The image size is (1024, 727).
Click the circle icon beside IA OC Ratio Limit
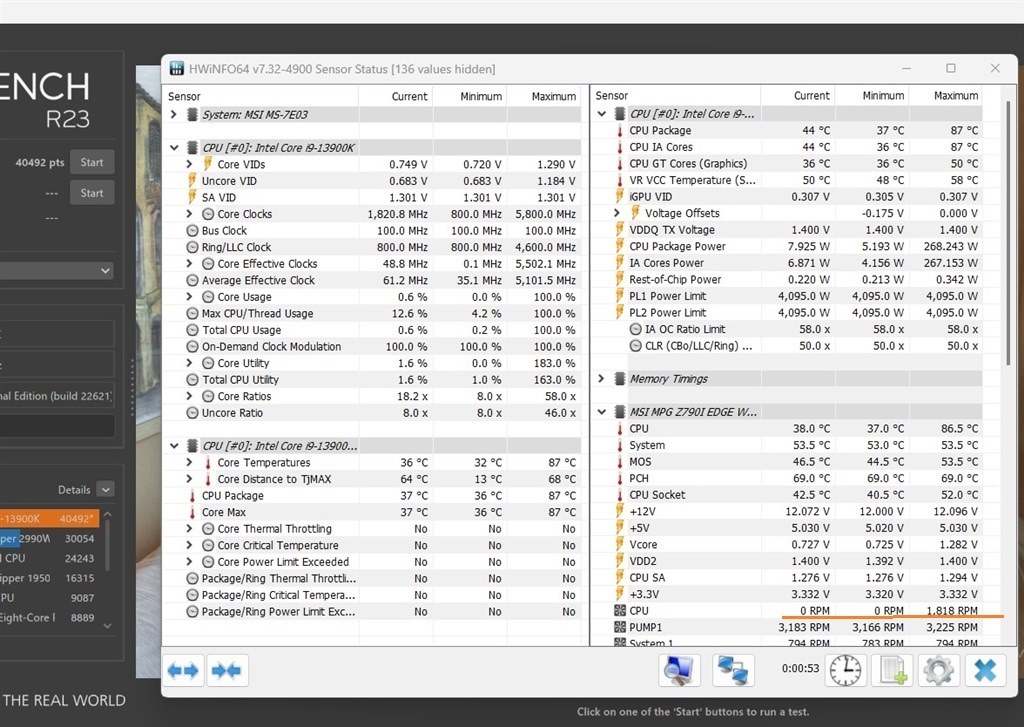coord(635,329)
